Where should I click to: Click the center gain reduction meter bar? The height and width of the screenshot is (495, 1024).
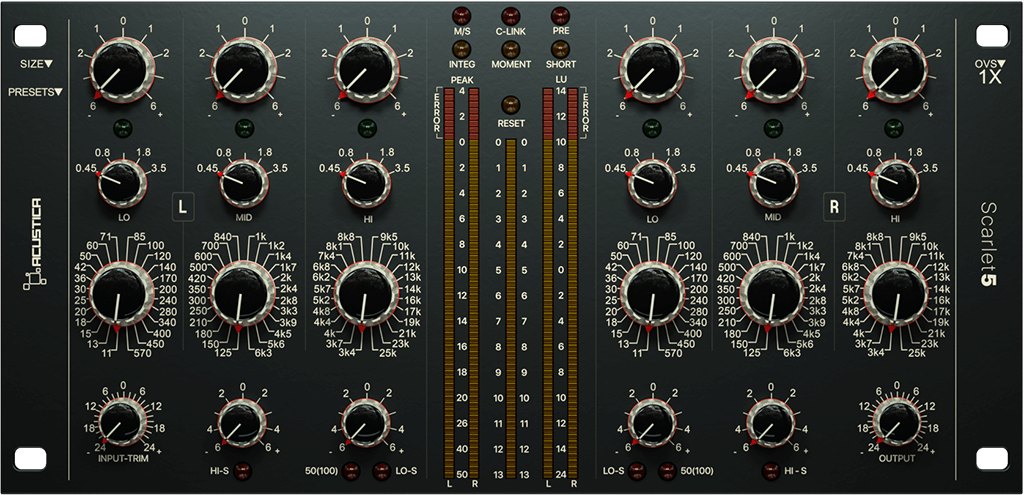click(511, 309)
